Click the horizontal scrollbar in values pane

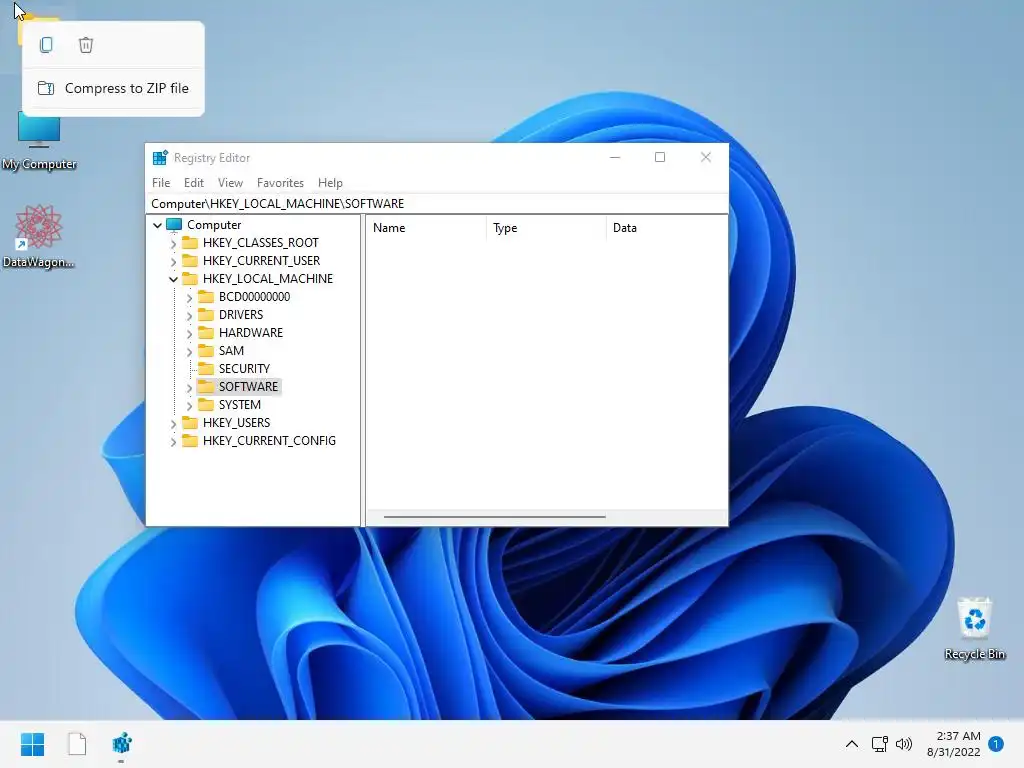pos(494,517)
